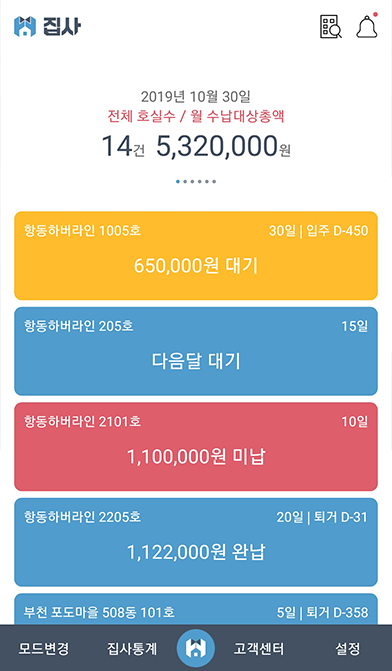Open 고객센터 tab
The height and width of the screenshot is (671, 392).
point(258,649)
